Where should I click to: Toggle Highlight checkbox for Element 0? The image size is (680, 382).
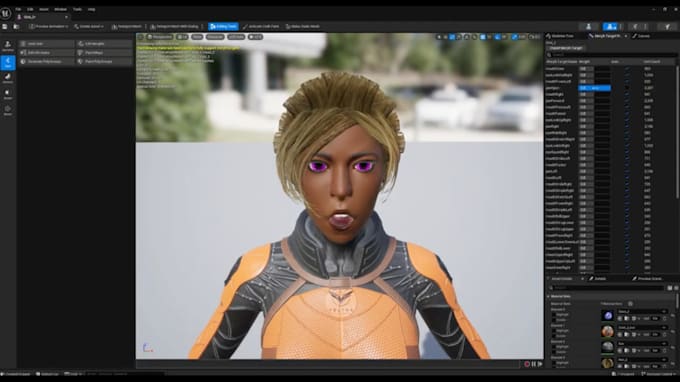[x=554, y=315]
